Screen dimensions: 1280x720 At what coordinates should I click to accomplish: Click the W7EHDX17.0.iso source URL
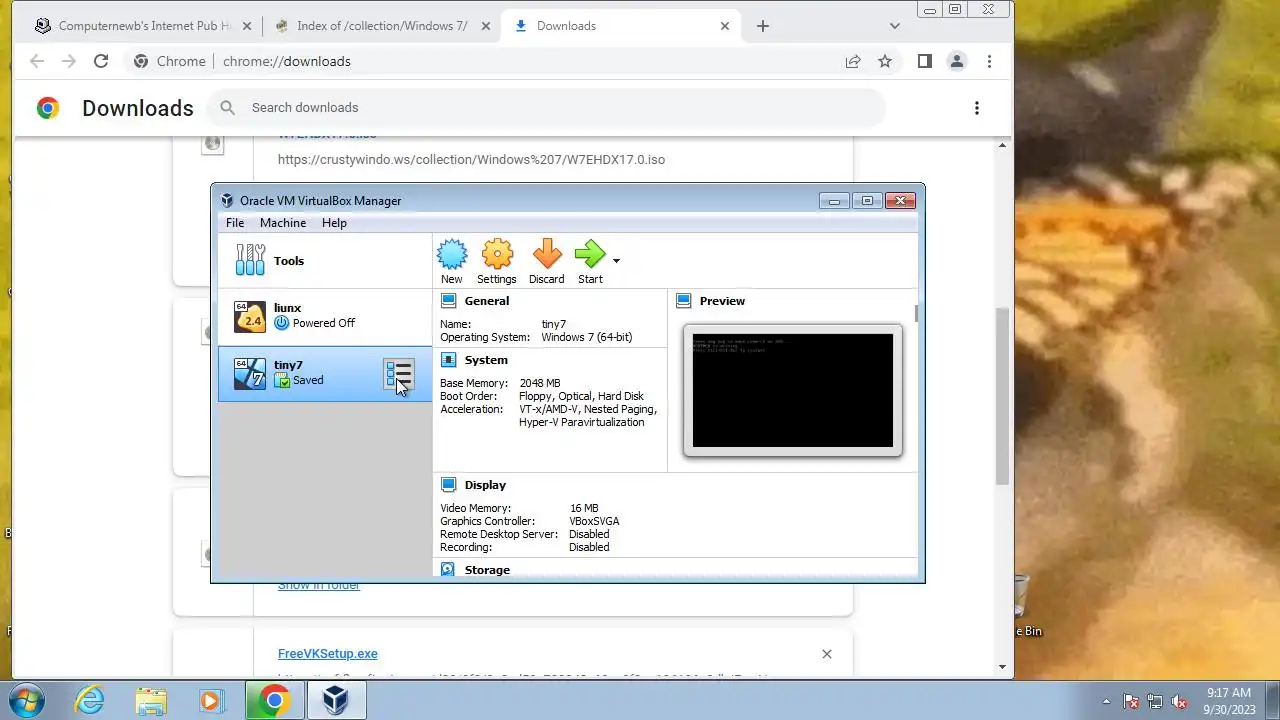tap(471, 159)
